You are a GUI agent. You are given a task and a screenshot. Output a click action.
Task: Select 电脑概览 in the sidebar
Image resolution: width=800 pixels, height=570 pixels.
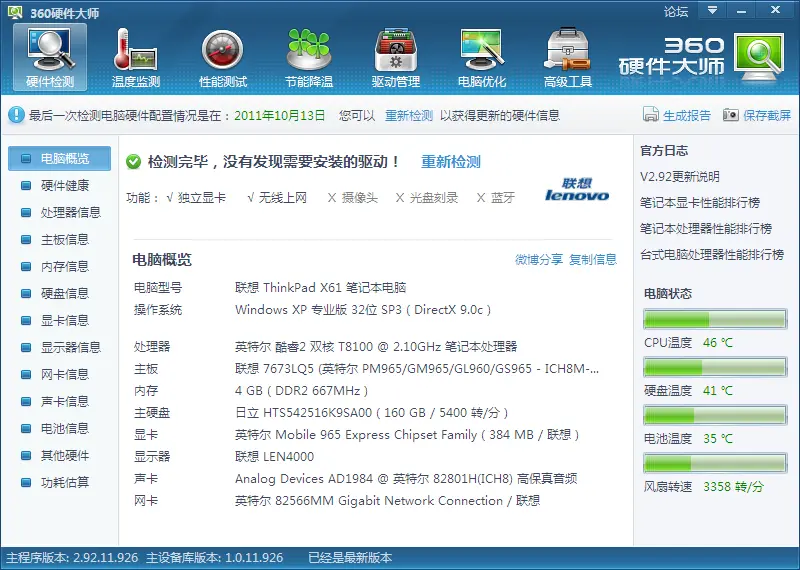[59, 158]
